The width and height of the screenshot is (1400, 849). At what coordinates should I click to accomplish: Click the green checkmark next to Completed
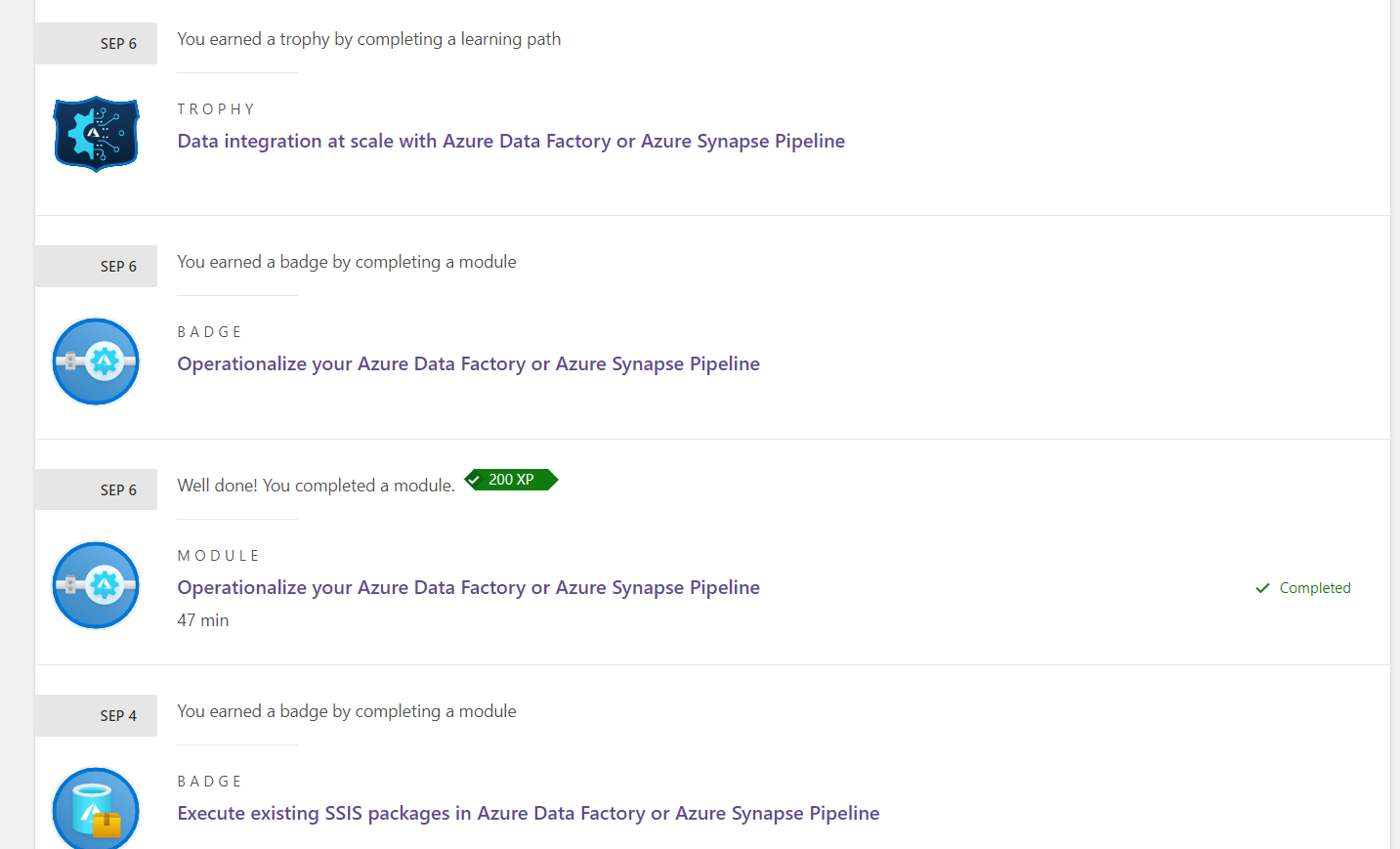(1264, 587)
